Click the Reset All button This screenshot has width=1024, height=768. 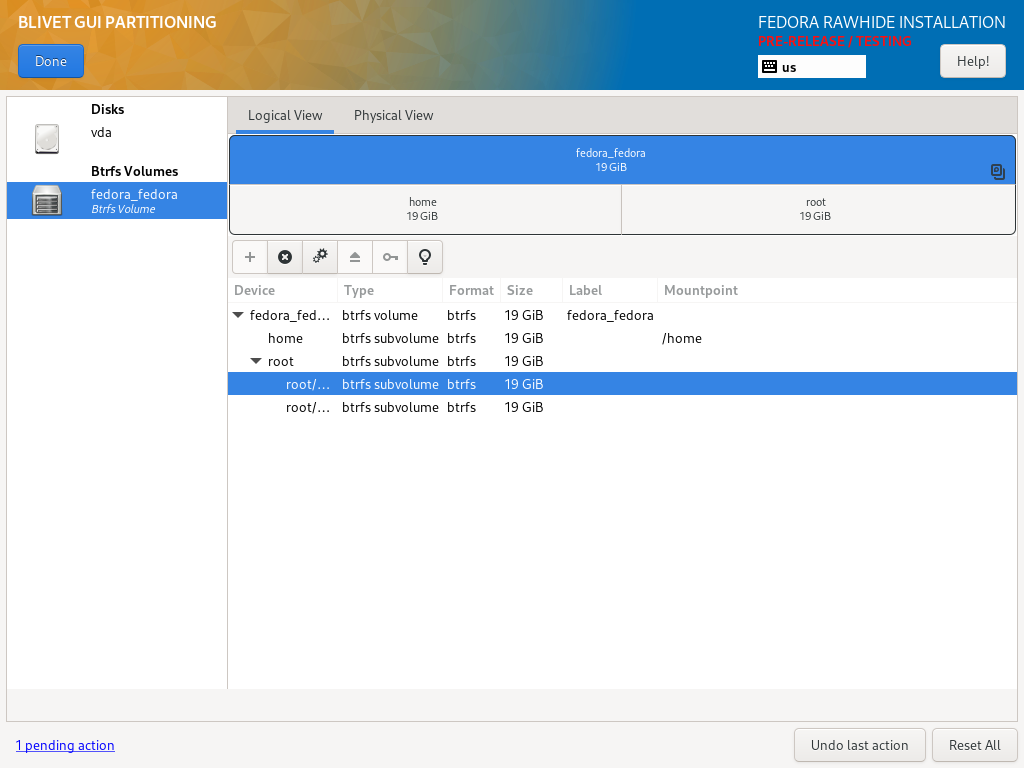click(974, 745)
